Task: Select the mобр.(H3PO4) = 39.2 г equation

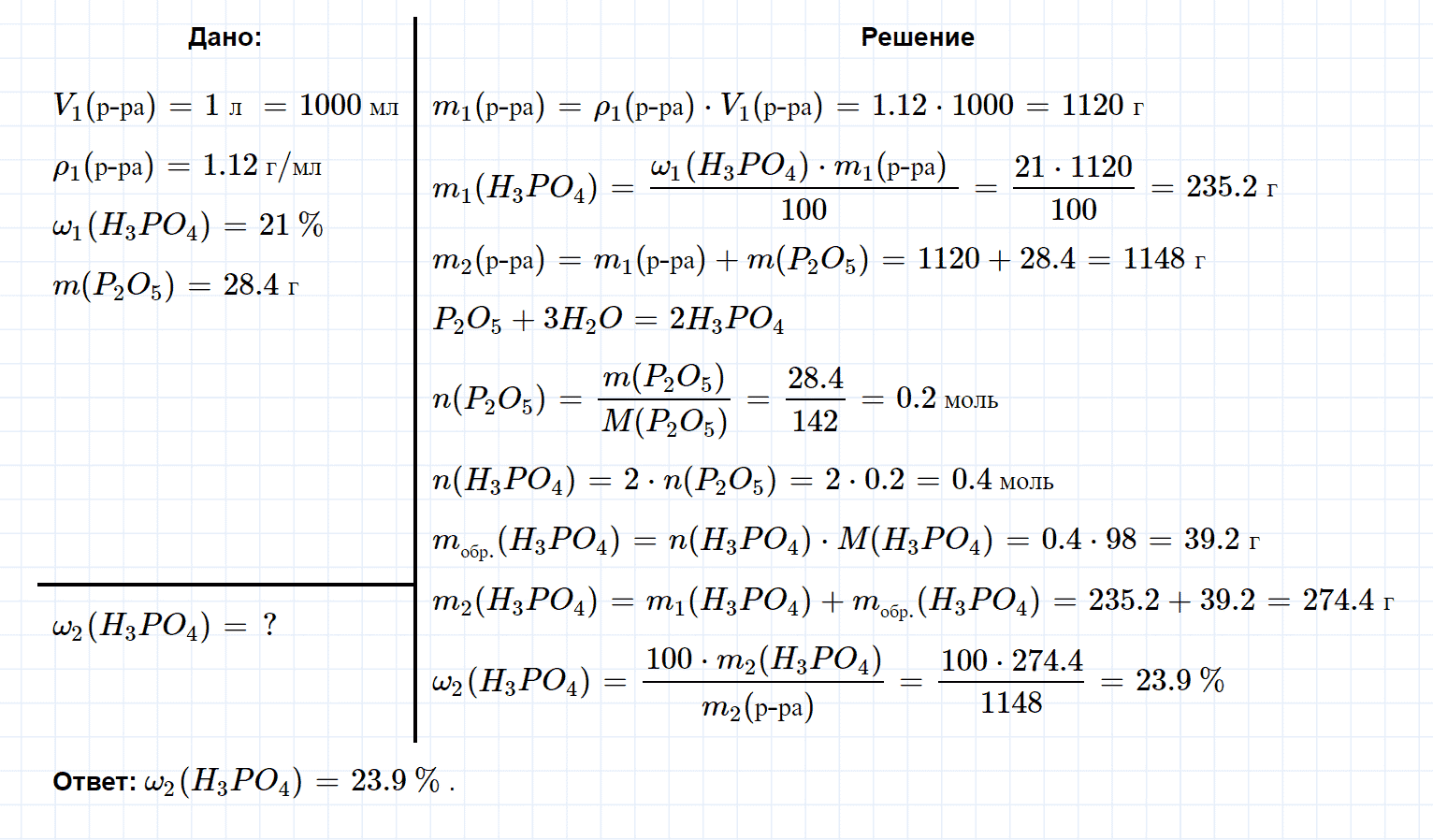Action: pyautogui.click(x=846, y=541)
